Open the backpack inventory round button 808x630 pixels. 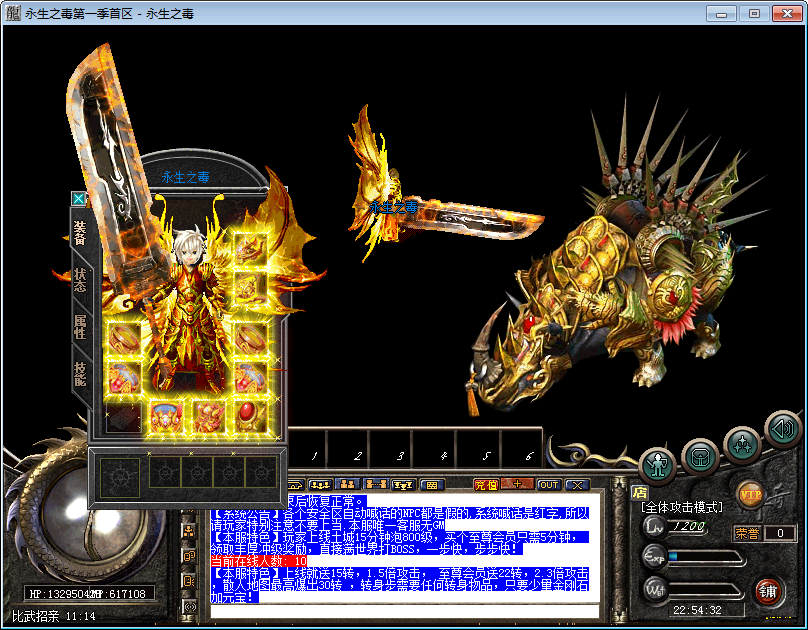(x=700, y=456)
